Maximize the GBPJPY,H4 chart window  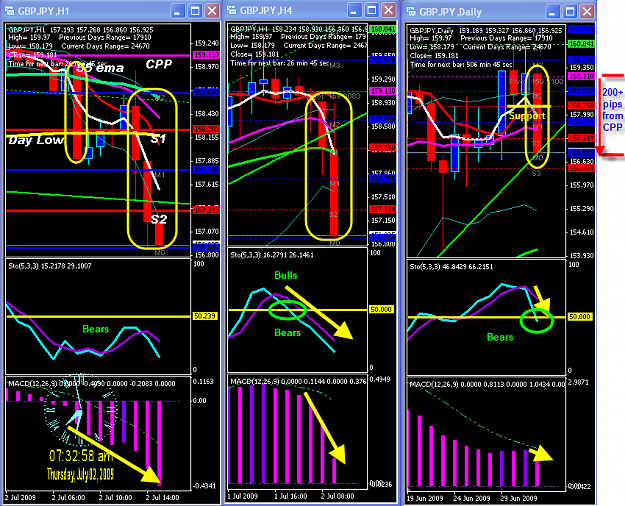(x=371, y=10)
